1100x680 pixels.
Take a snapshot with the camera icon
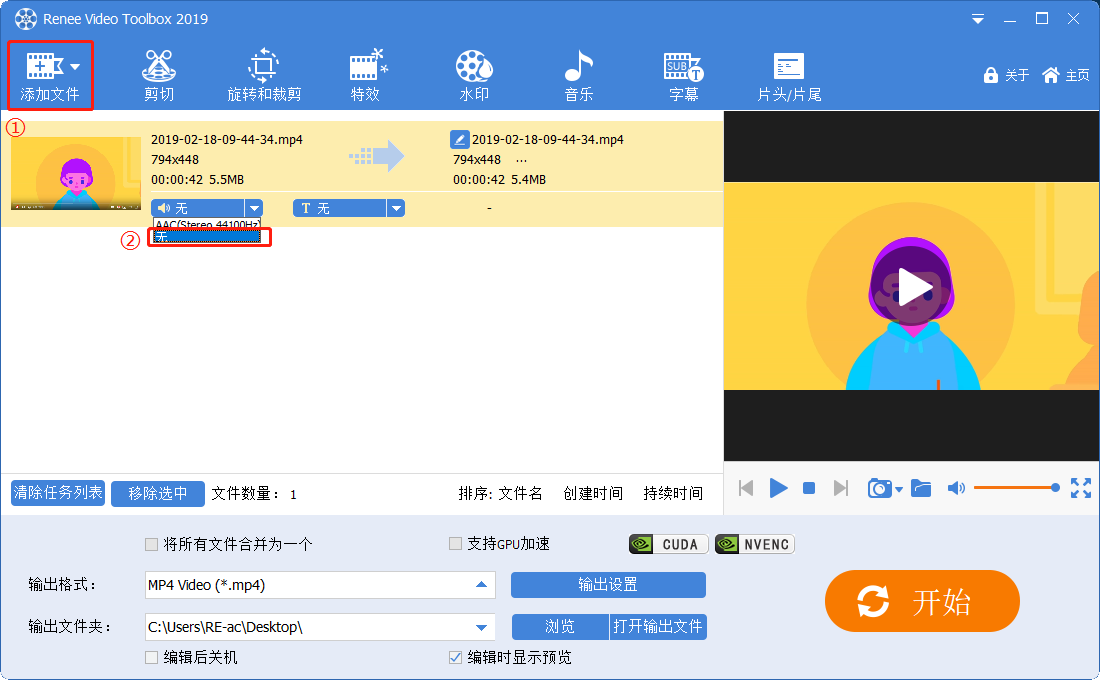pyautogui.click(x=879, y=488)
